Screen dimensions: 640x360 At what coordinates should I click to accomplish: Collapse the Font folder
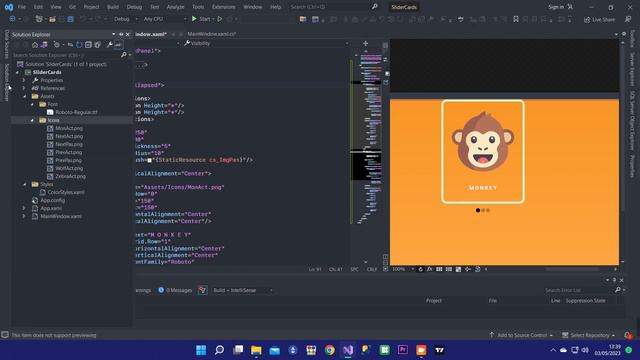(x=32, y=104)
